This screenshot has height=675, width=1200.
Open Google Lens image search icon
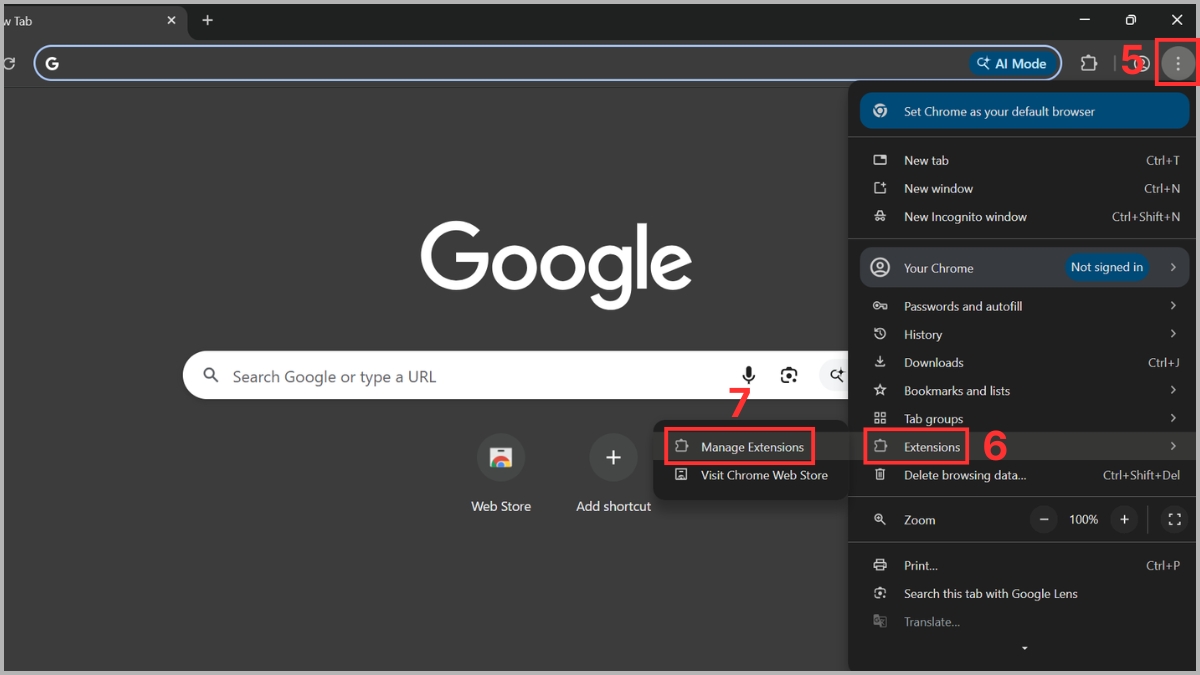pos(789,376)
